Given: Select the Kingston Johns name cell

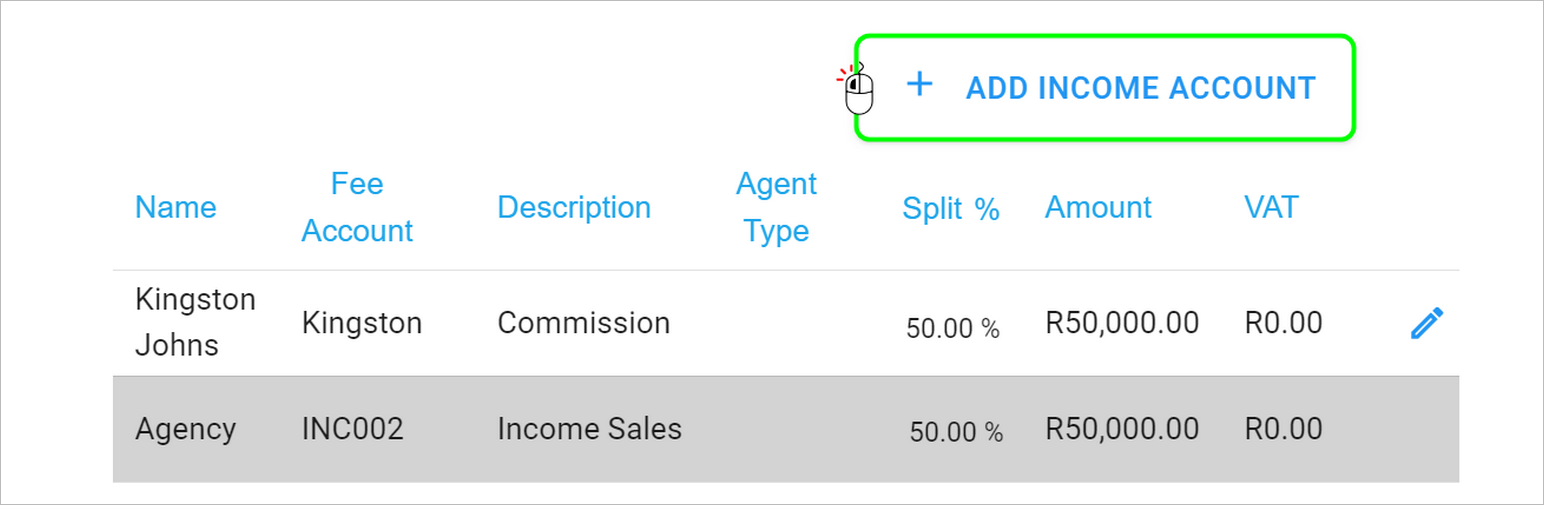Looking at the screenshot, I should point(195,322).
